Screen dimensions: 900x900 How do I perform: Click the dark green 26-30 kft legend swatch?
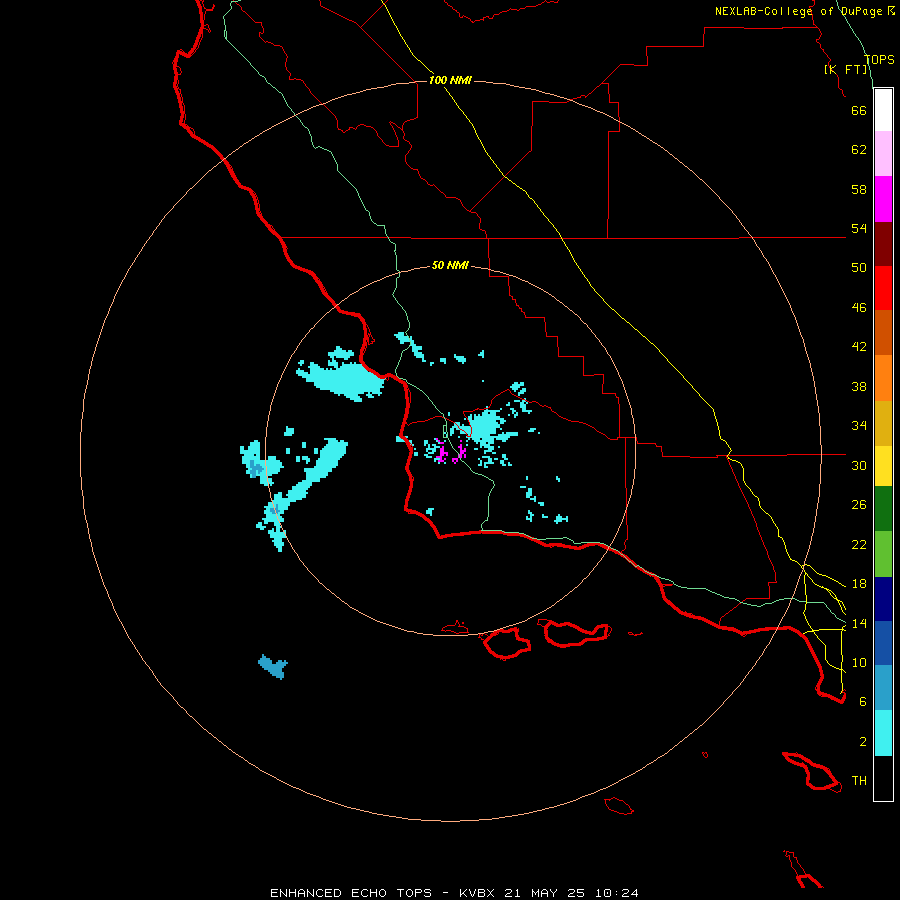click(x=883, y=509)
